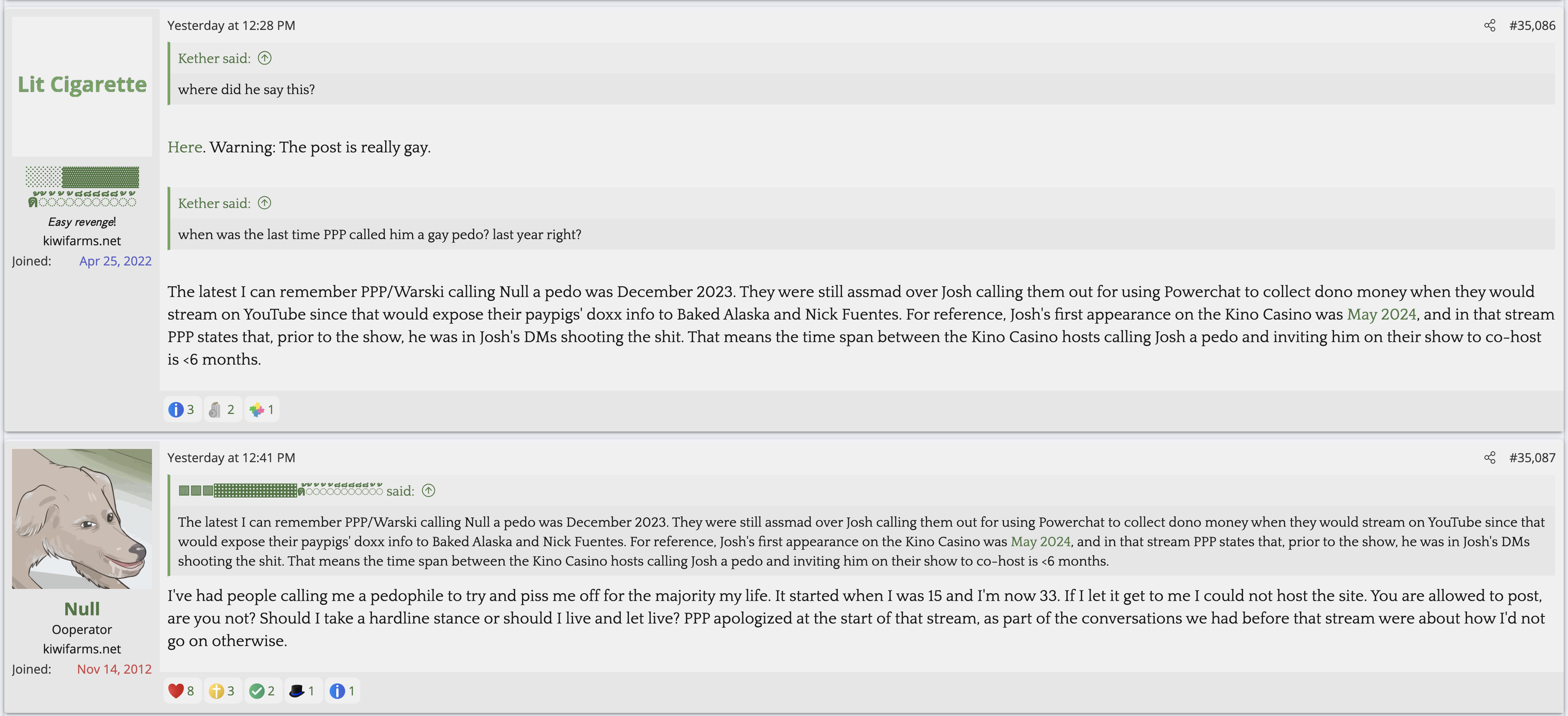Click quote arrow in Null's post
This screenshot has height=716, width=1568.
pos(428,491)
